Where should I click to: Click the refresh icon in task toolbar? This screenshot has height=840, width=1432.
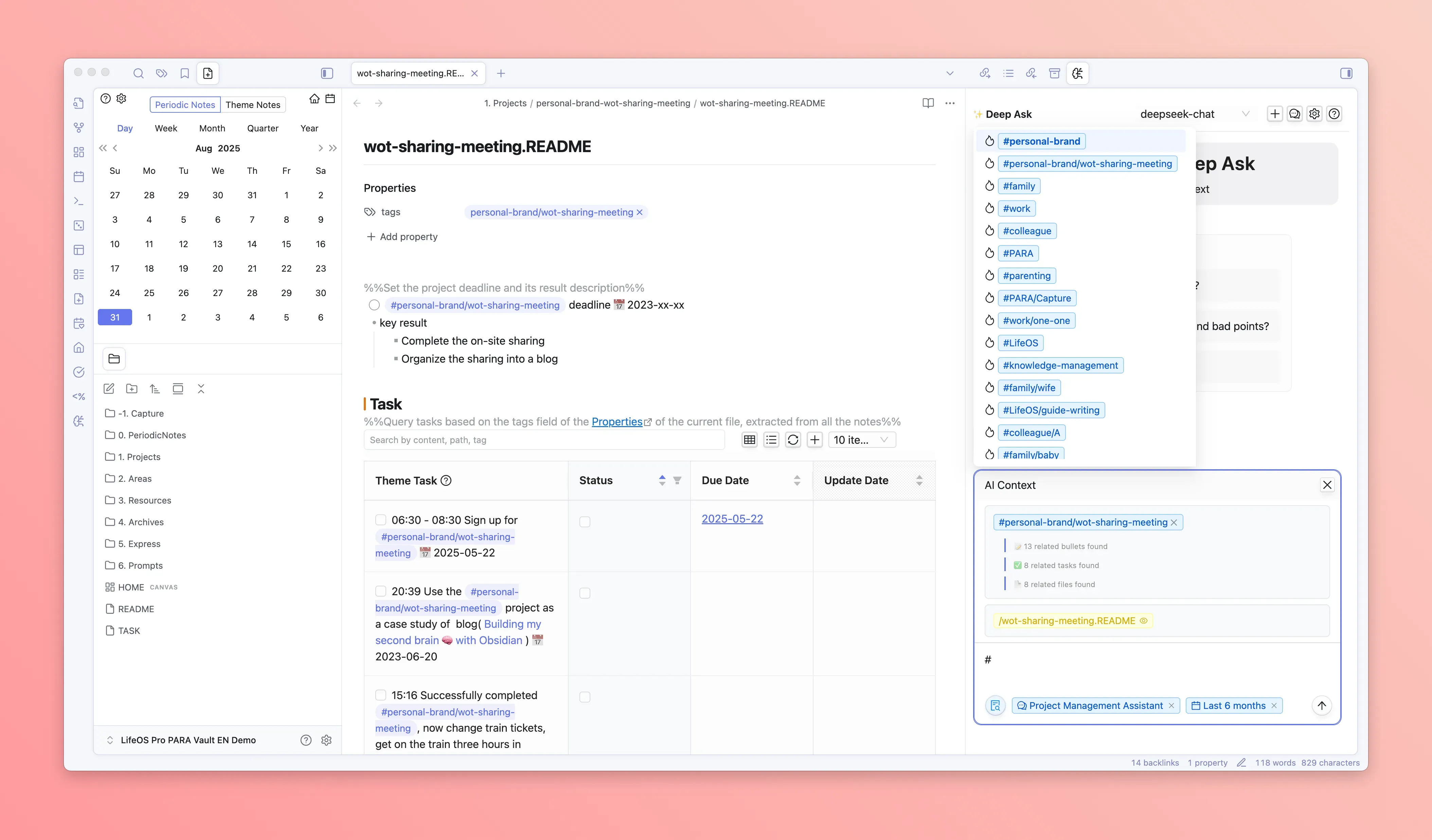(x=793, y=440)
